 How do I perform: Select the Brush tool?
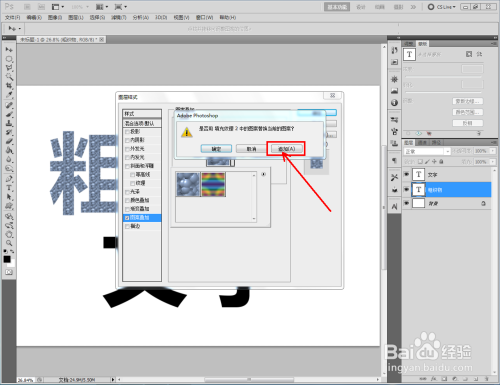pyautogui.click(x=9, y=114)
